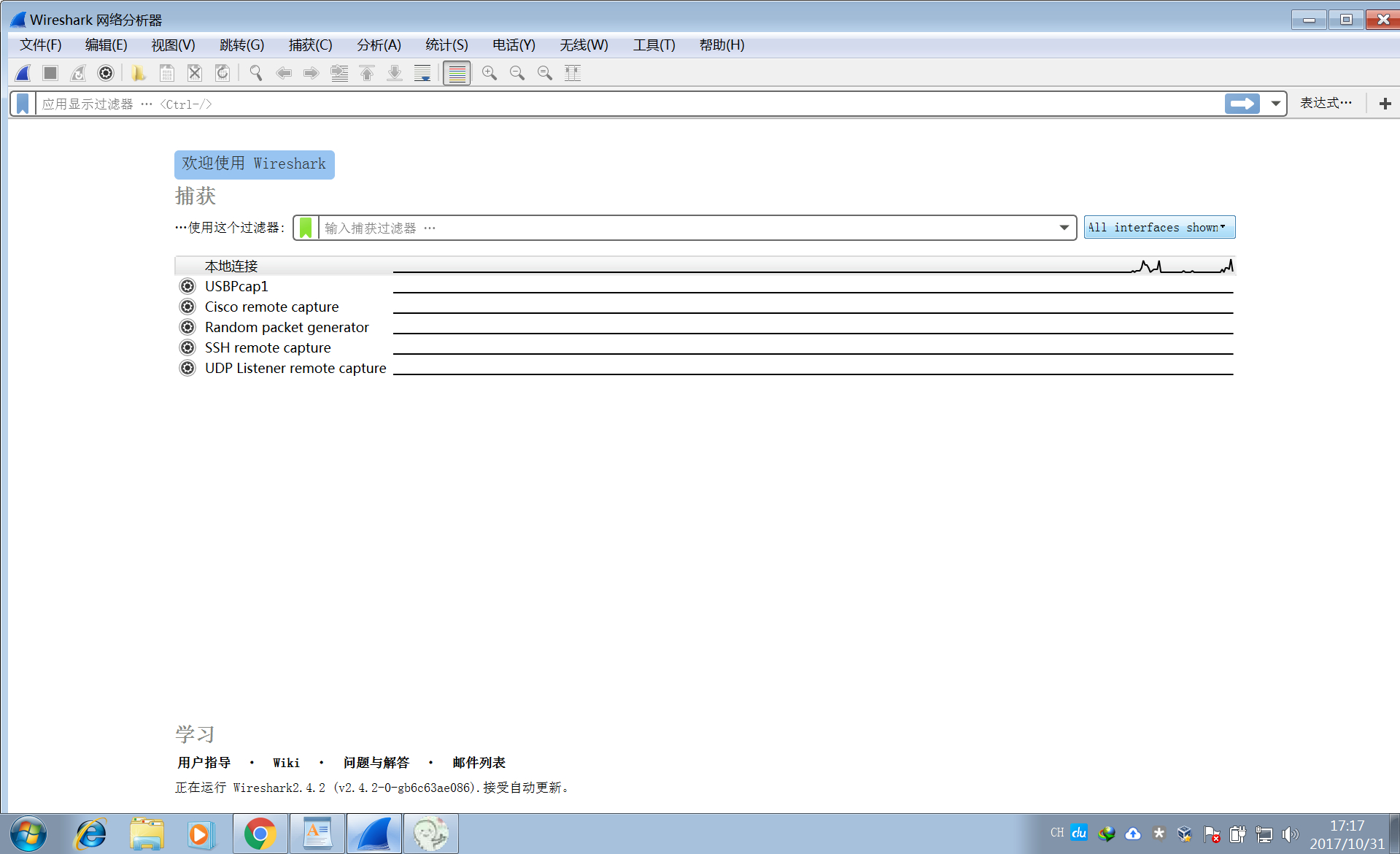The image size is (1400, 854).
Task: Open the 捕获(C) menu
Action: (x=311, y=45)
